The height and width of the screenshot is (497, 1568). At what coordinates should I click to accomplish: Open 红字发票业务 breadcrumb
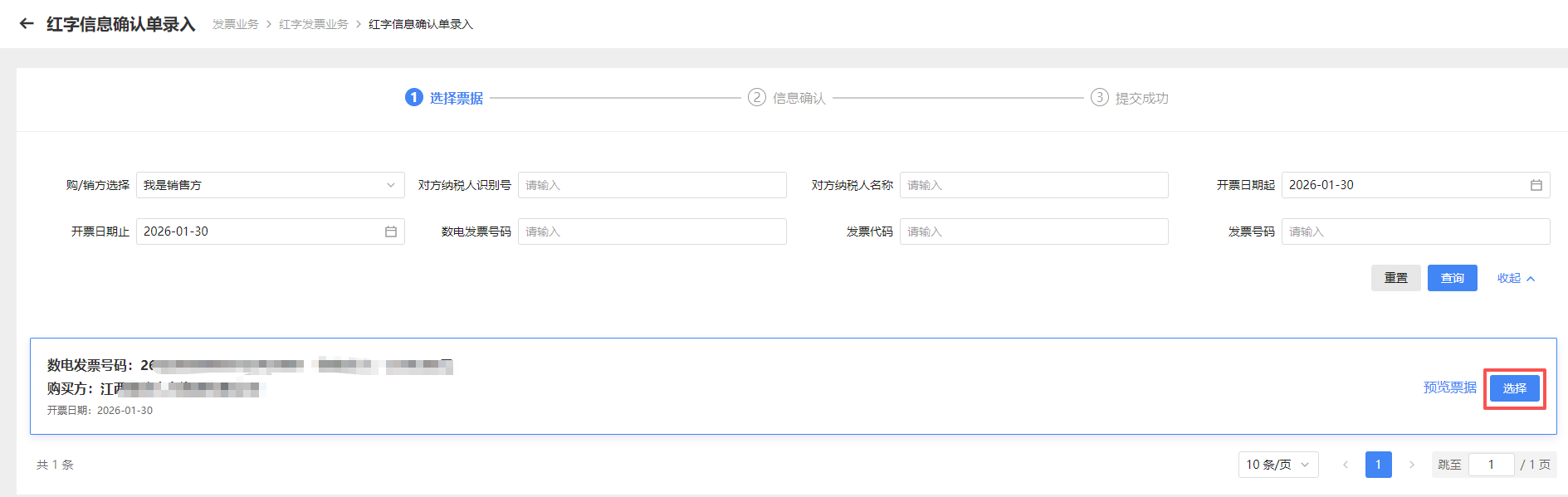[314, 24]
